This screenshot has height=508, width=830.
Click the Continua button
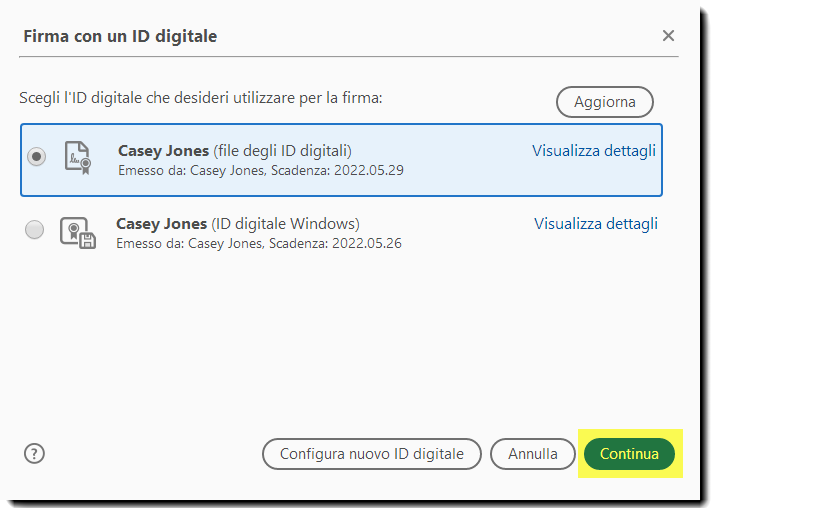point(629,454)
